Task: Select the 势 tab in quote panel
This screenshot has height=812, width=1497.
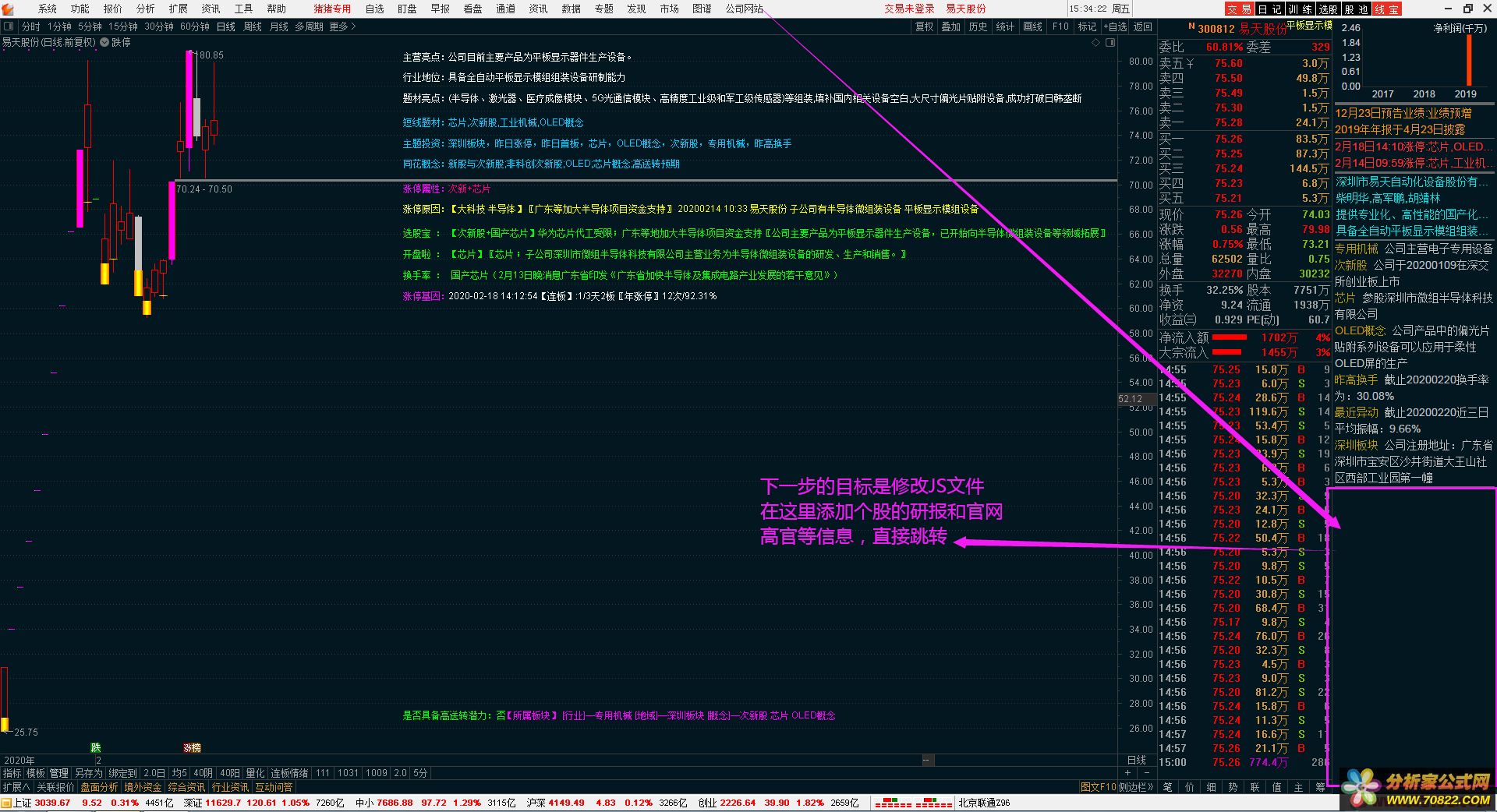Action: [x=1233, y=787]
